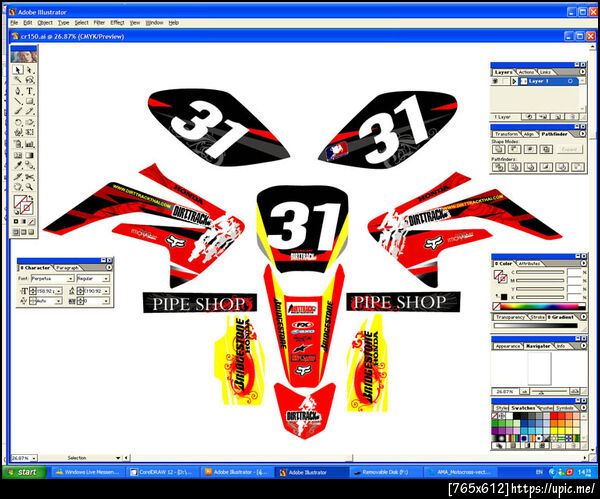600x499 pixels.
Task: Open the Pathfinder panel flyout menu
Action: tap(582, 134)
